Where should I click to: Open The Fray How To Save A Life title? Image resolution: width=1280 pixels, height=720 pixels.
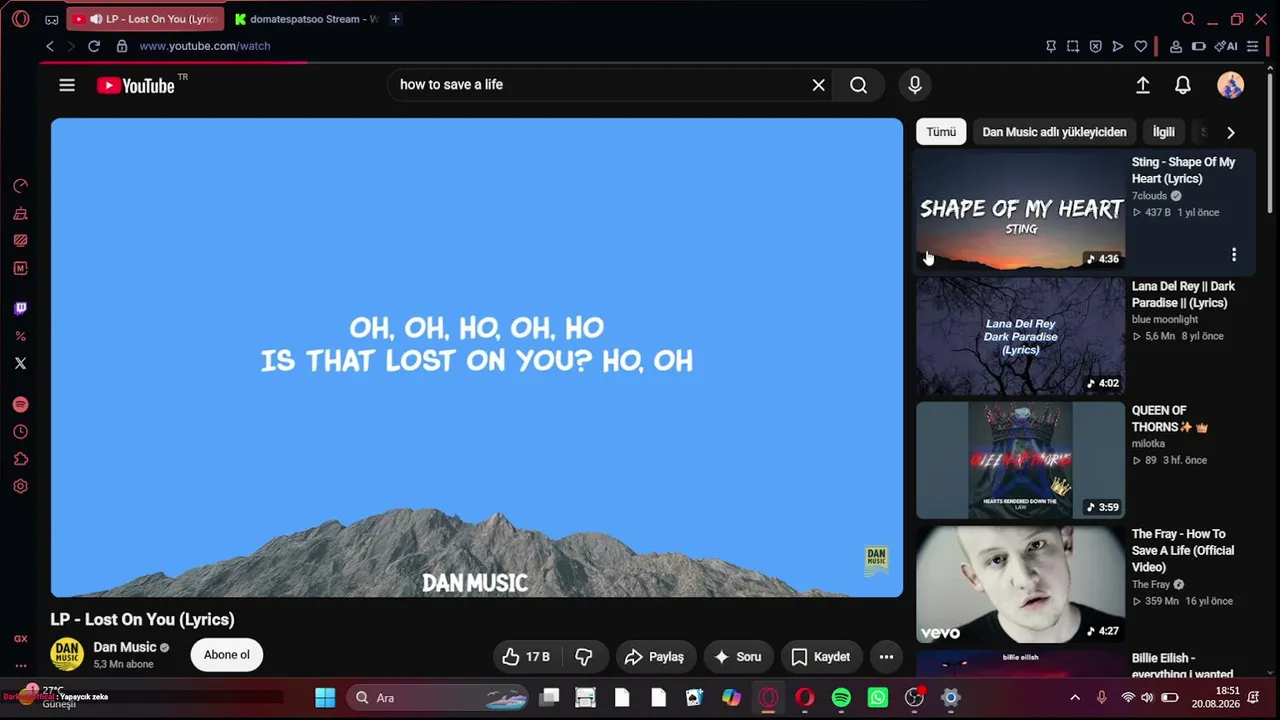pos(1183,551)
